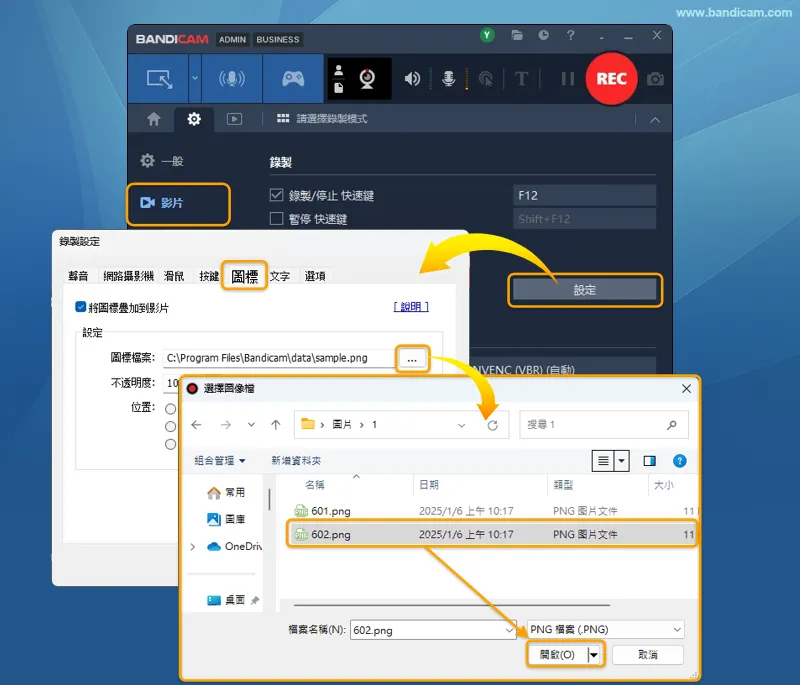This screenshot has width=800, height=685.
Task: Open the help question mark in Bandicam
Action: pyautogui.click(x=570, y=35)
